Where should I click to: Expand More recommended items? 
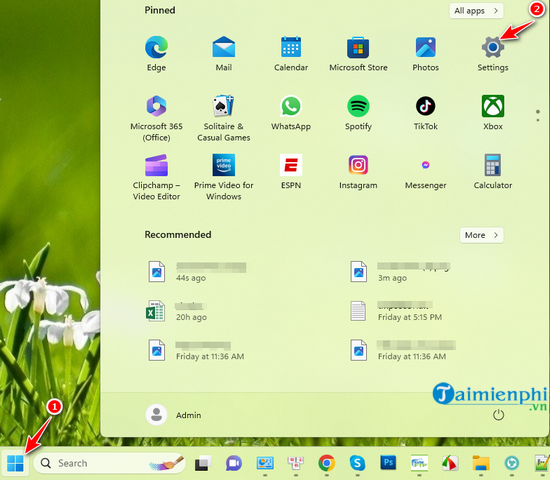click(x=481, y=235)
